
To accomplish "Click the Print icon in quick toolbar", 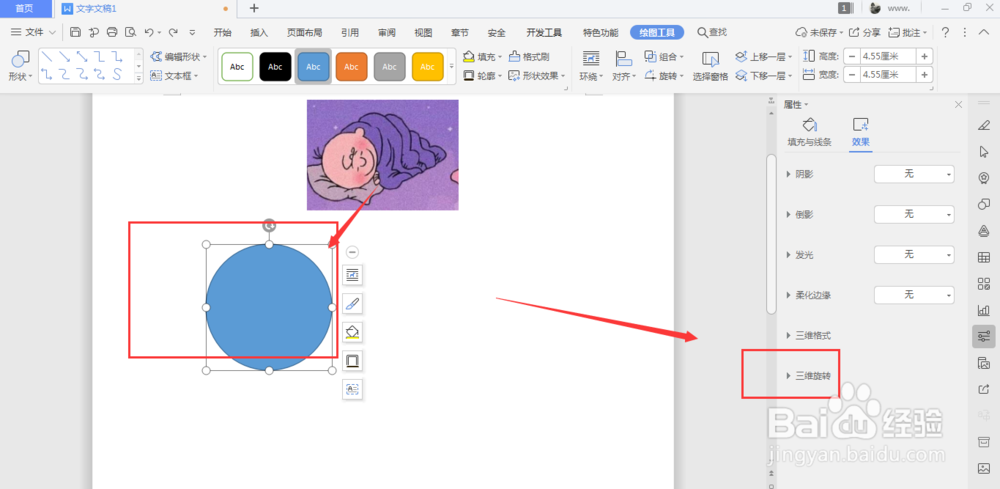I will click(112, 32).
